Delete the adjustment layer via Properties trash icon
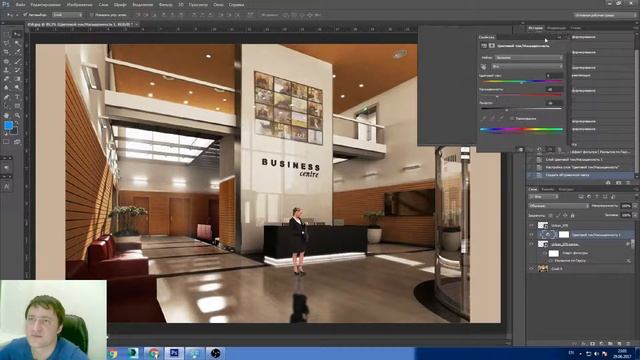This screenshot has height=360, width=640. click(560, 149)
